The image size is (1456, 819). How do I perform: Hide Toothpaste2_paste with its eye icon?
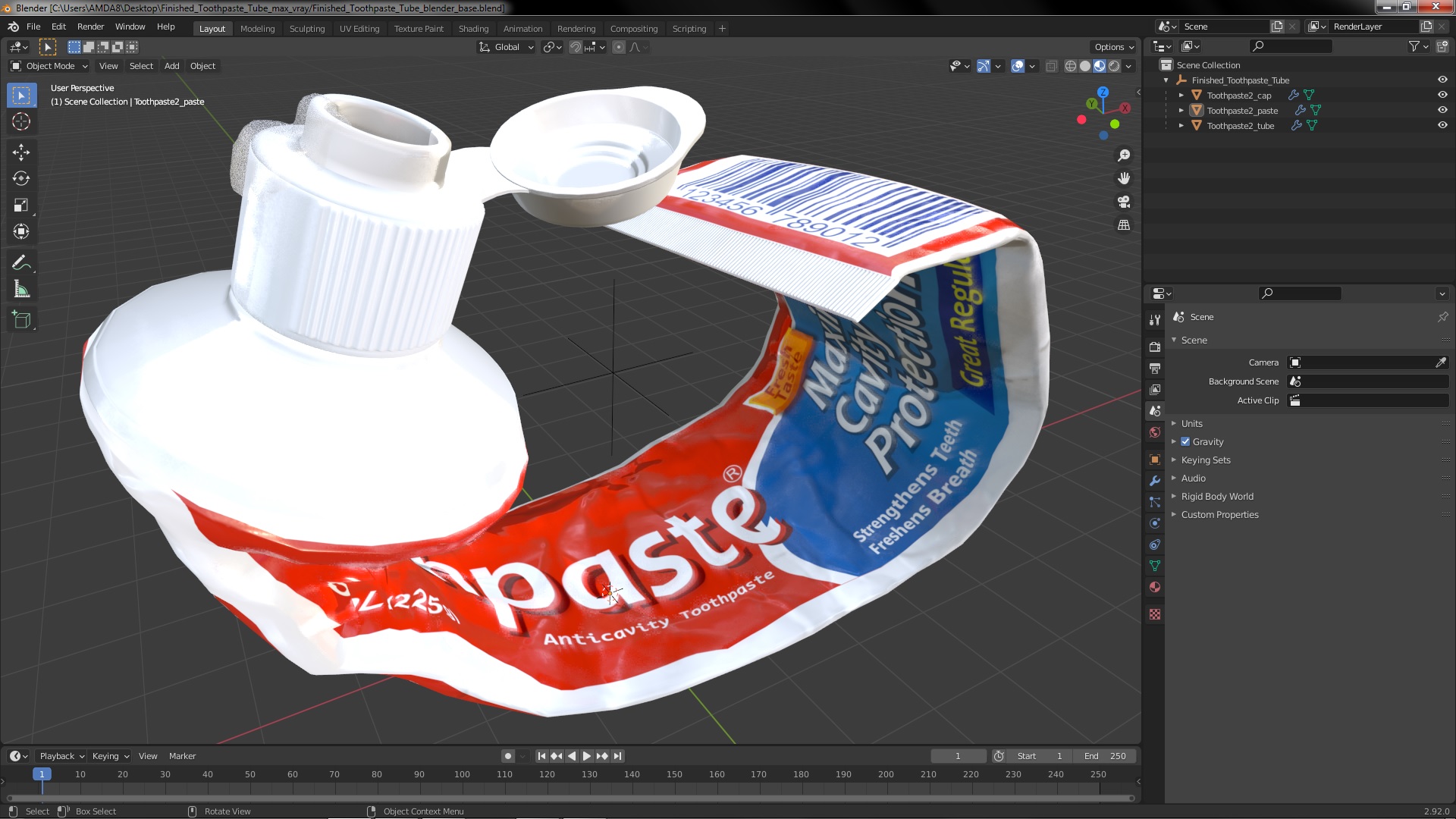1442,110
